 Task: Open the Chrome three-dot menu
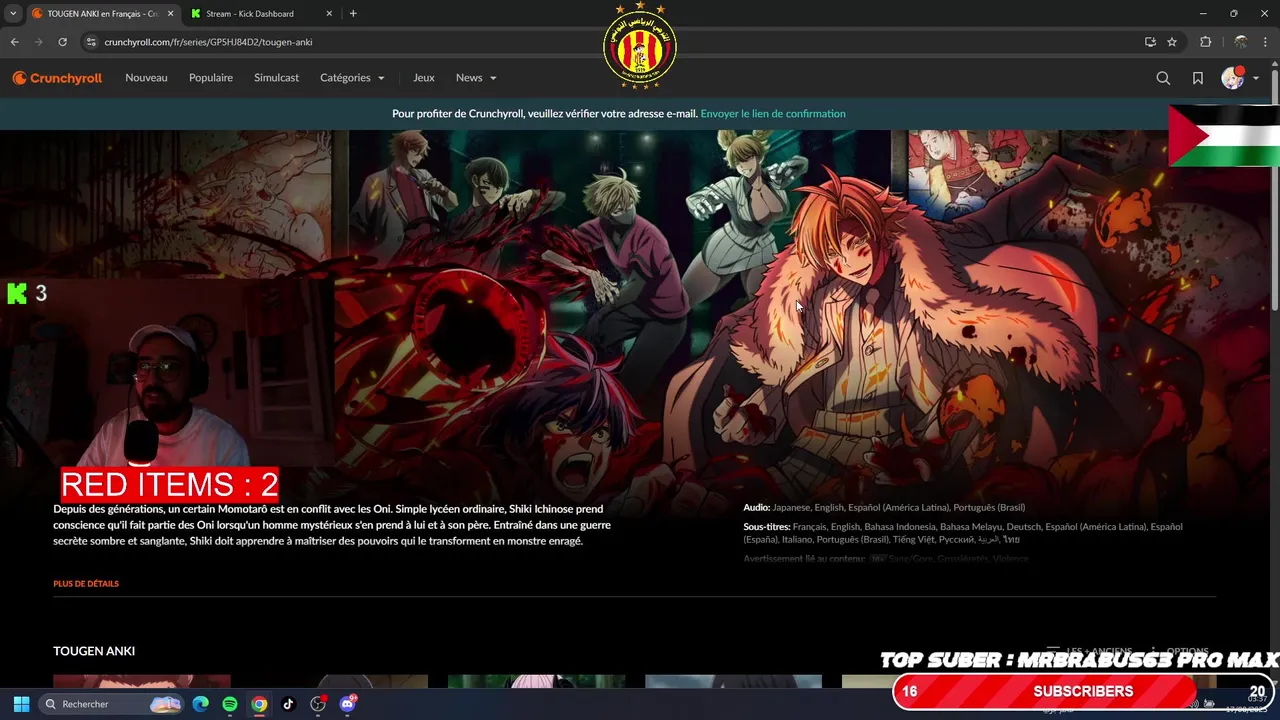pos(1266,42)
